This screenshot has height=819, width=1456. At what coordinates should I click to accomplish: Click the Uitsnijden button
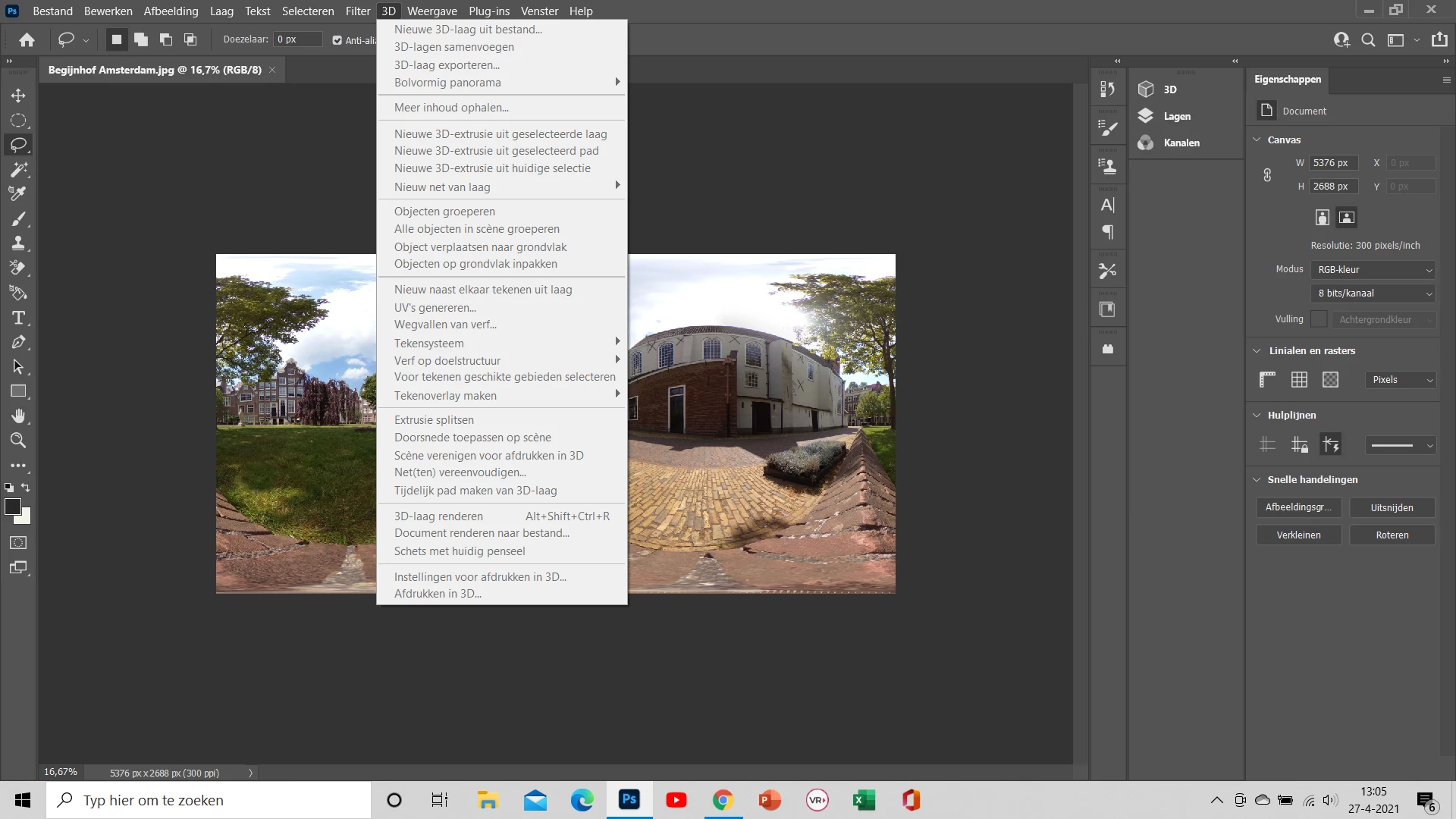(1392, 507)
